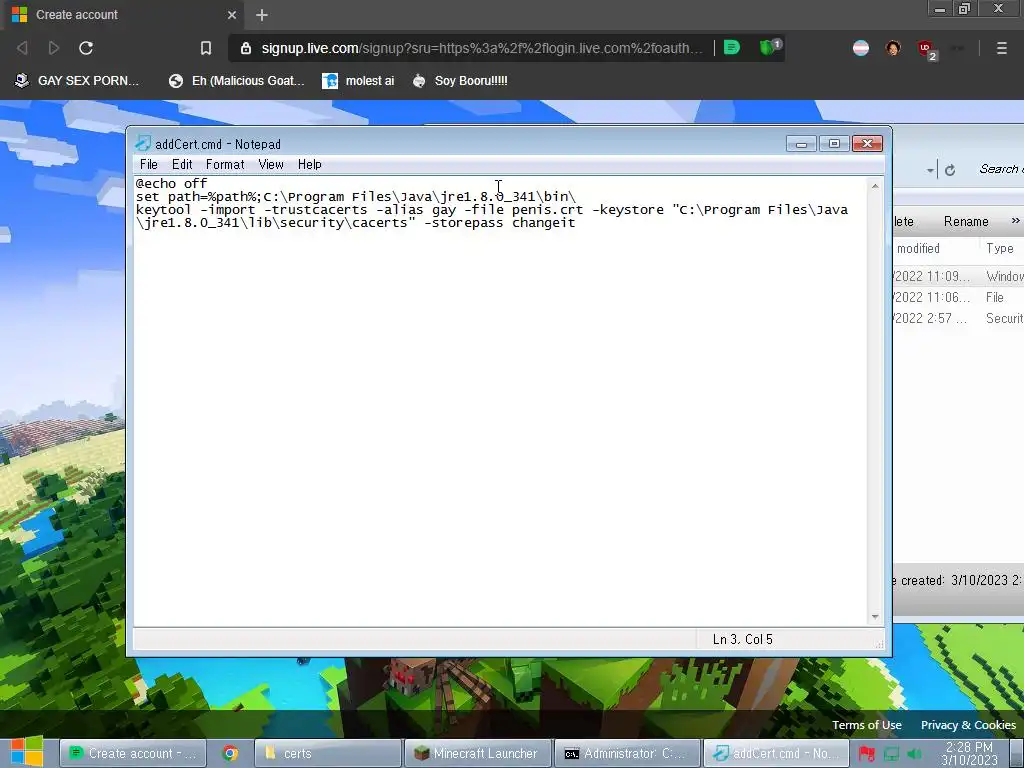
Task: Switch to the certs folder taskbar item
Action: pyautogui.click(x=327, y=753)
